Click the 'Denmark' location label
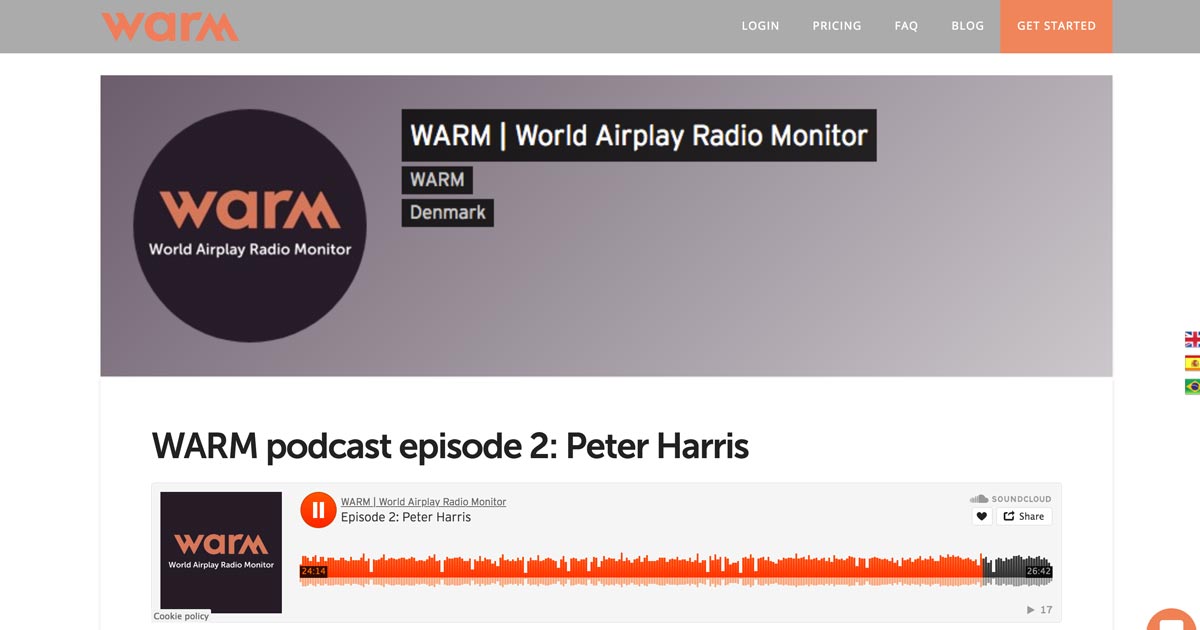This screenshot has width=1200, height=630. [448, 213]
